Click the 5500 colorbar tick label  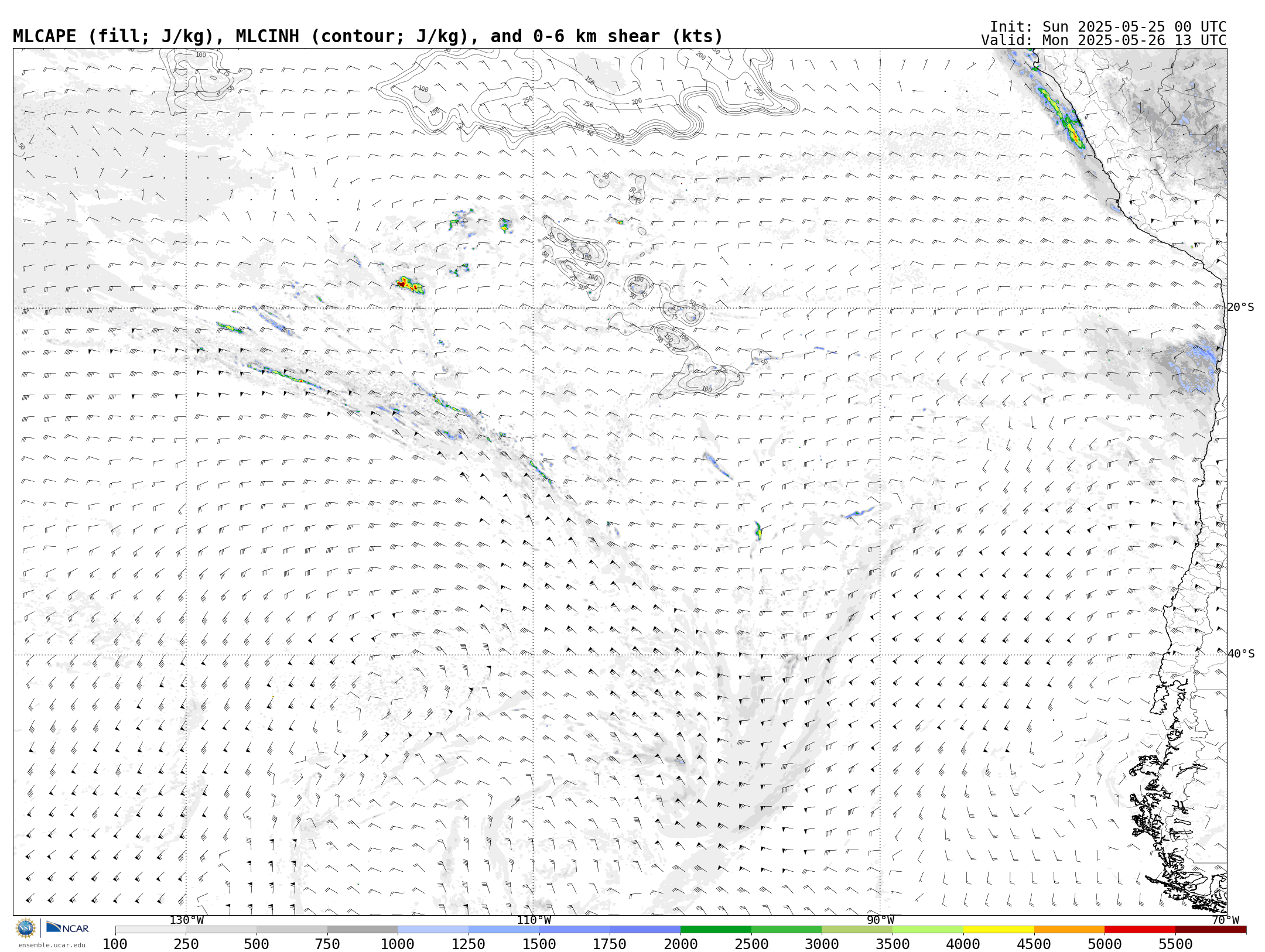point(1175,944)
